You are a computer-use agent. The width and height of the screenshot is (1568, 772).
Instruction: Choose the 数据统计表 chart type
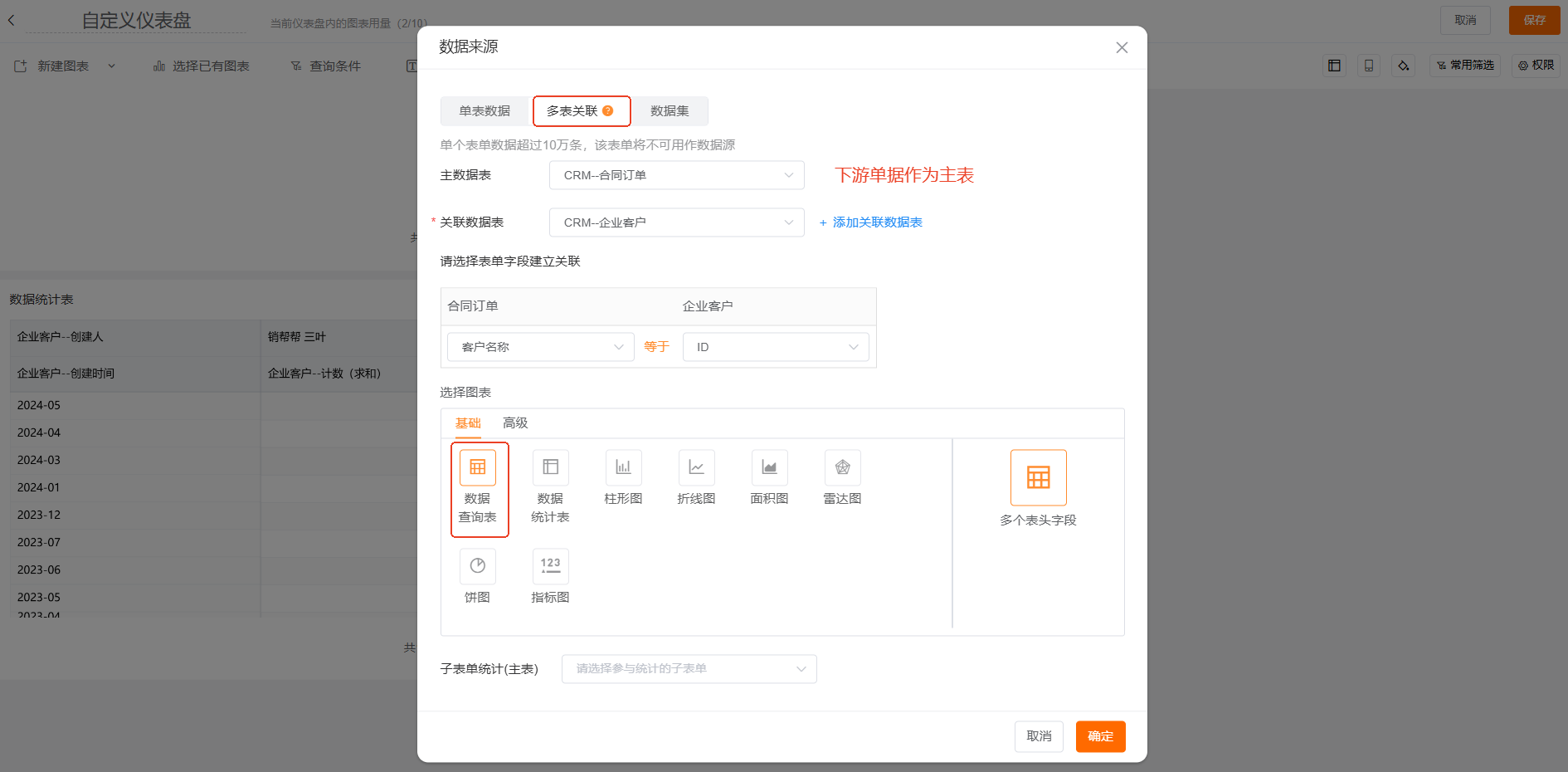click(550, 467)
